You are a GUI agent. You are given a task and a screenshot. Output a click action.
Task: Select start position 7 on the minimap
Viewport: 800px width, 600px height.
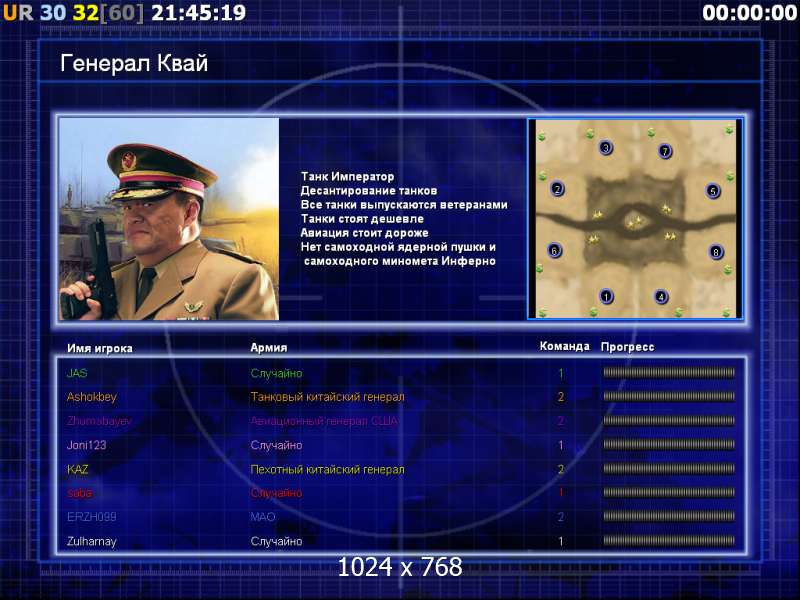(x=665, y=151)
